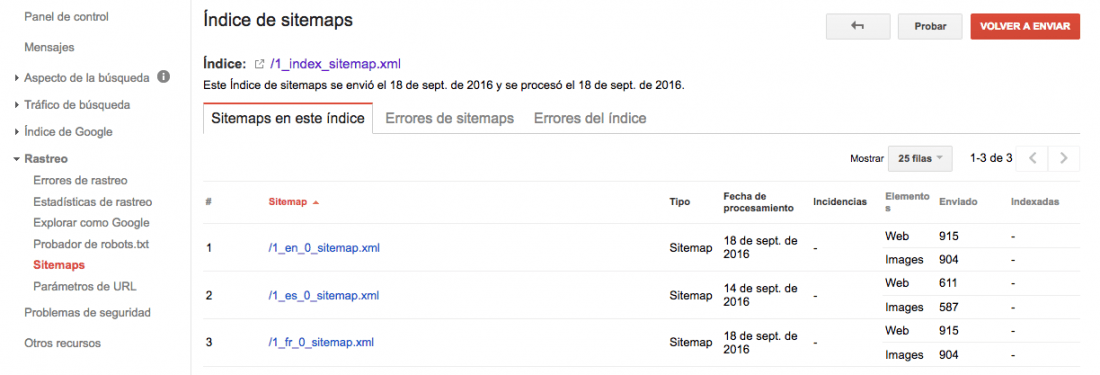The image size is (1100, 375).
Task: Switch to Errores de sitemaps tab
Action: pyautogui.click(x=450, y=118)
